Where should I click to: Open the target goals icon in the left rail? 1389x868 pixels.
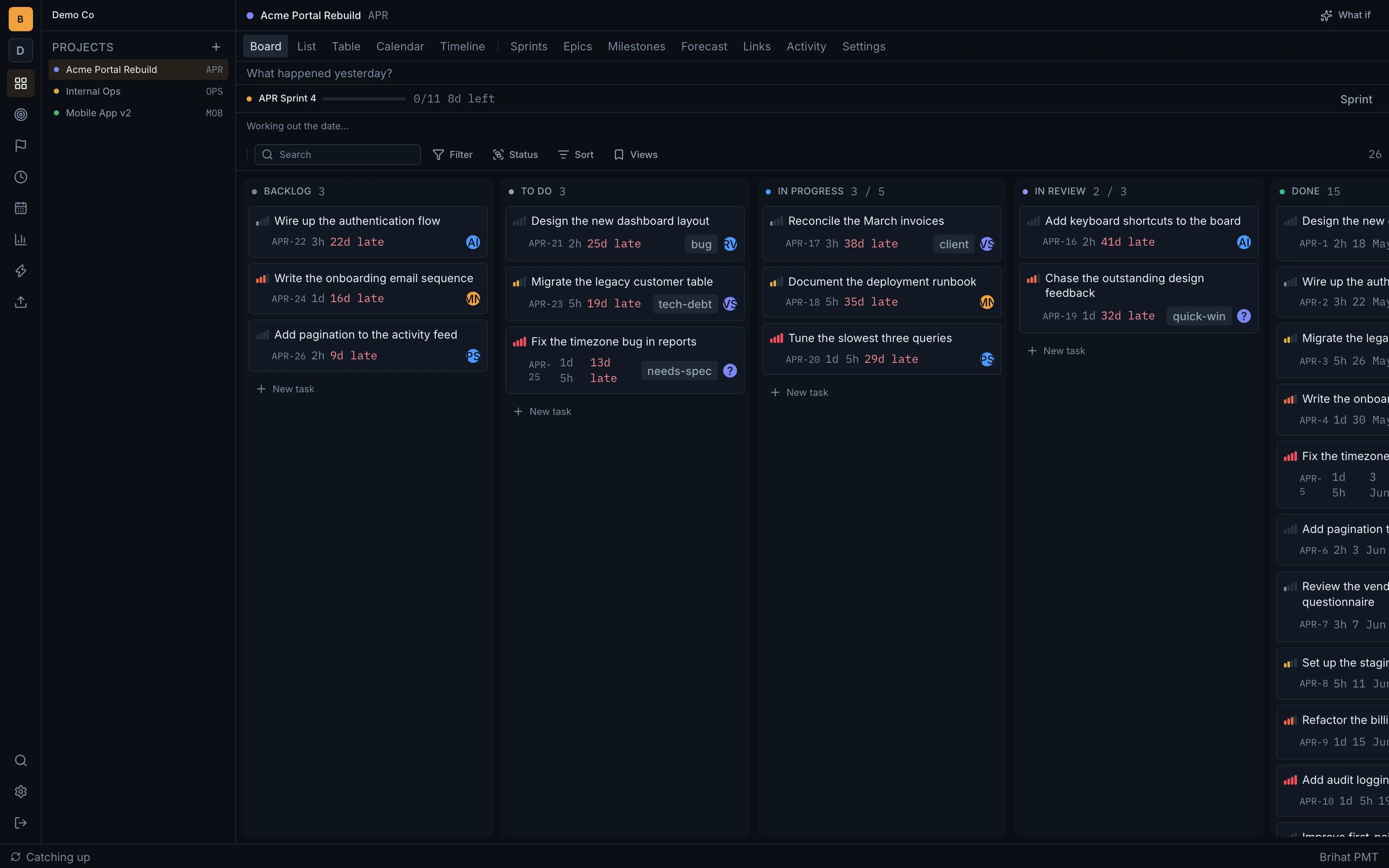[x=21, y=115]
